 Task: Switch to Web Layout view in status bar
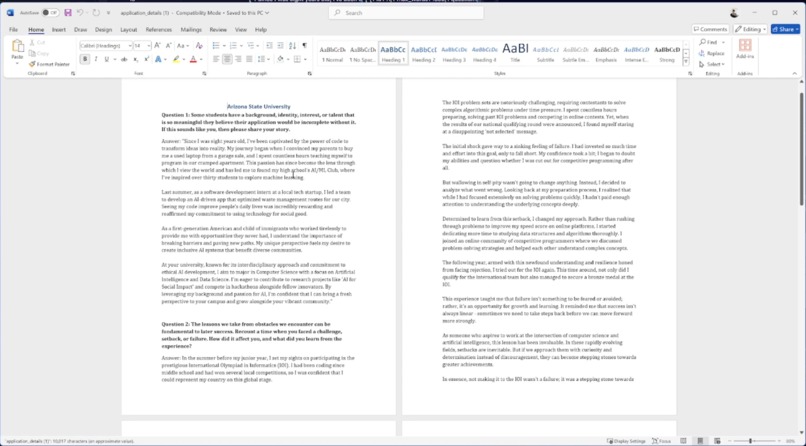coord(717,441)
